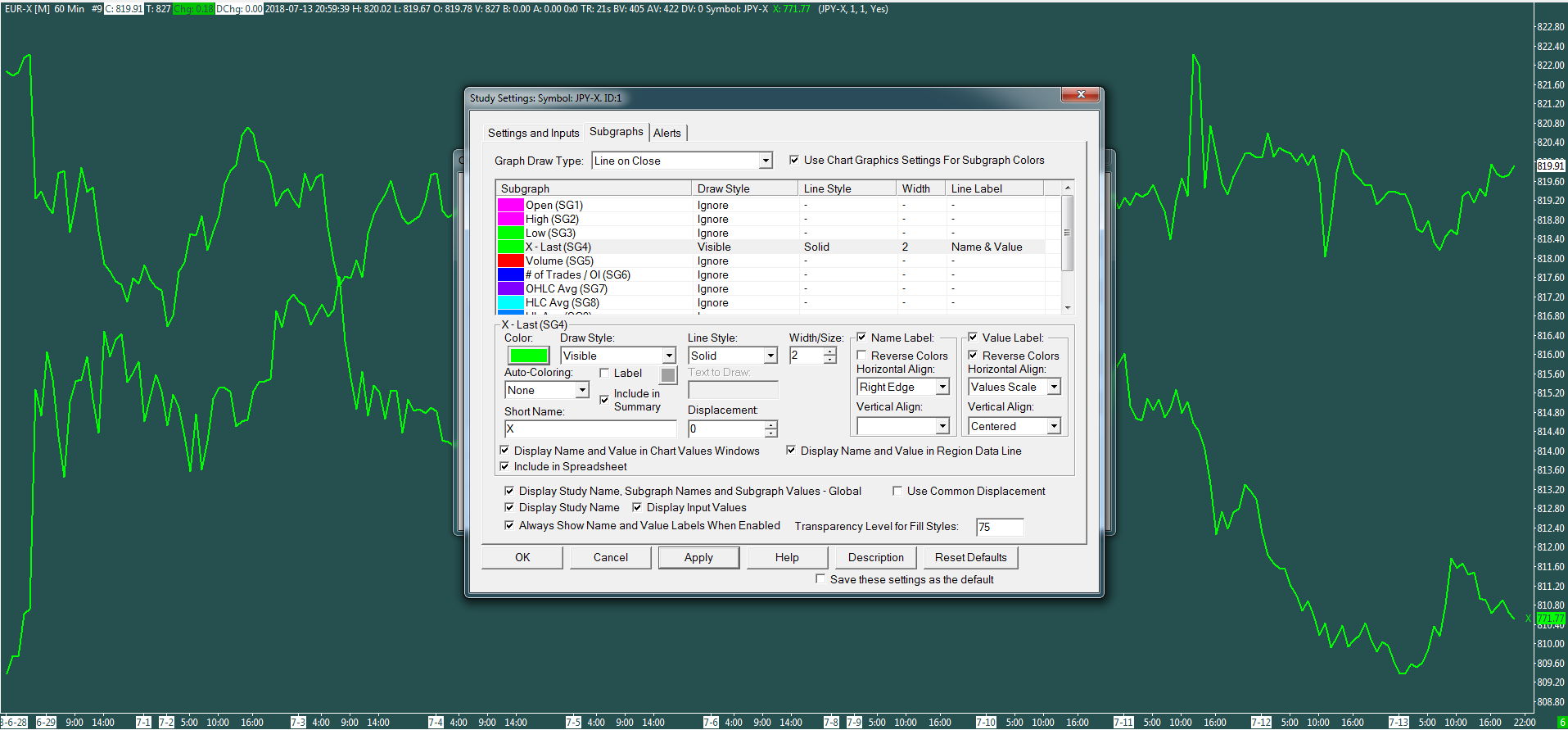Select the Open (SG1) subgraph row

pos(554,206)
